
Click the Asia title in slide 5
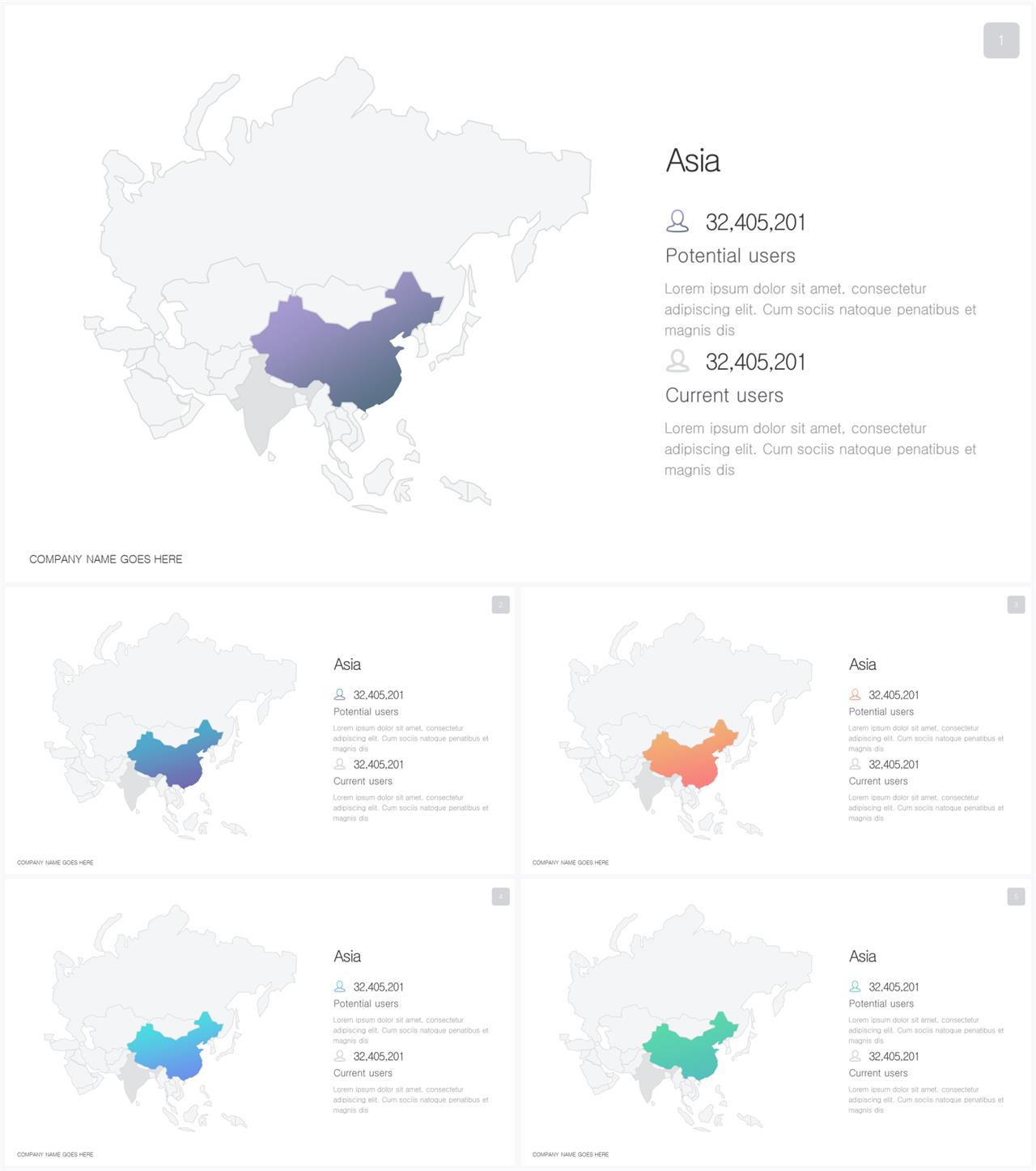click(x=863, y=957)
